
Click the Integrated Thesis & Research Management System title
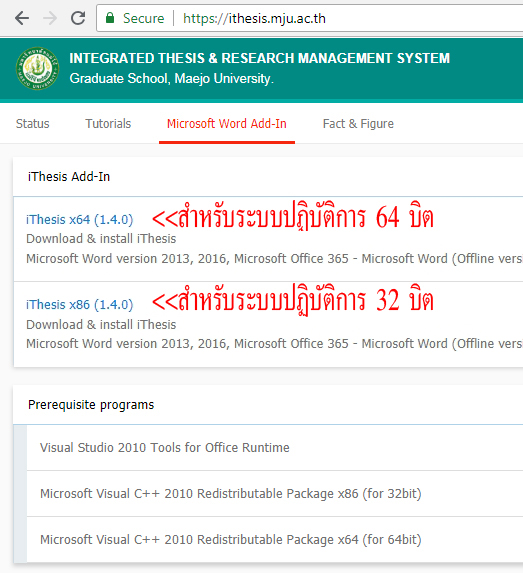(259, 58)
